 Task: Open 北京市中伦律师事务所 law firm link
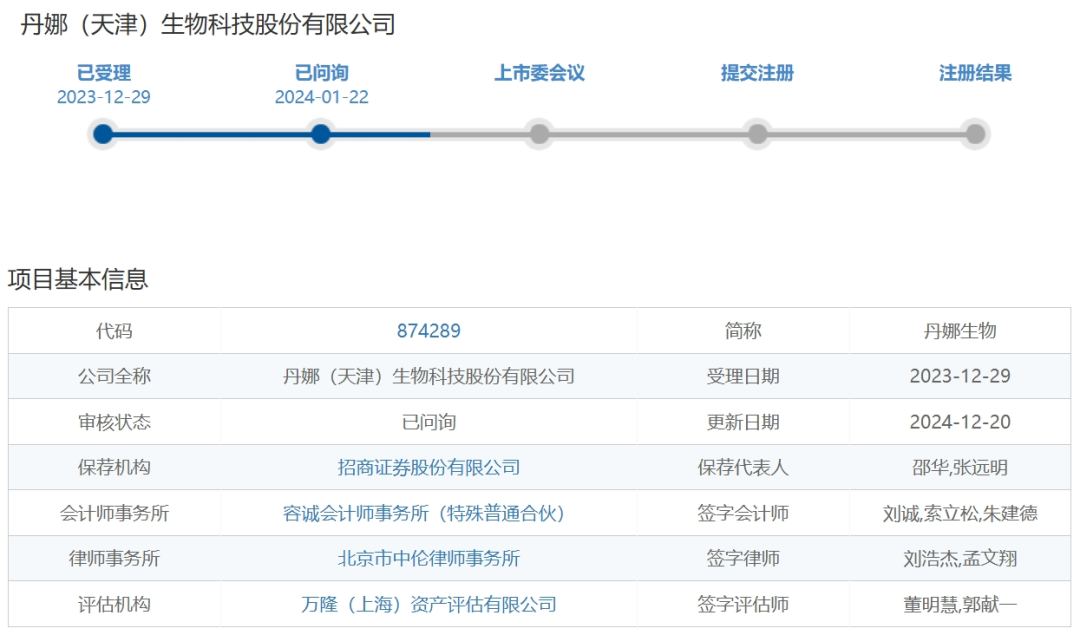pyautogui.click(x=428, y=559)
